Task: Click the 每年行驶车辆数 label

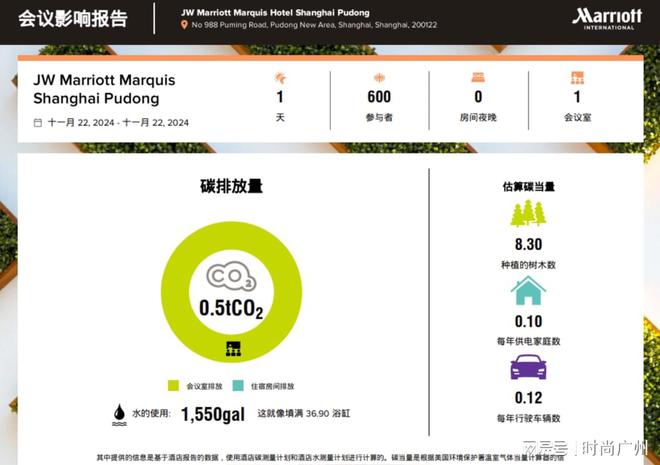Action: coord(528,418)
